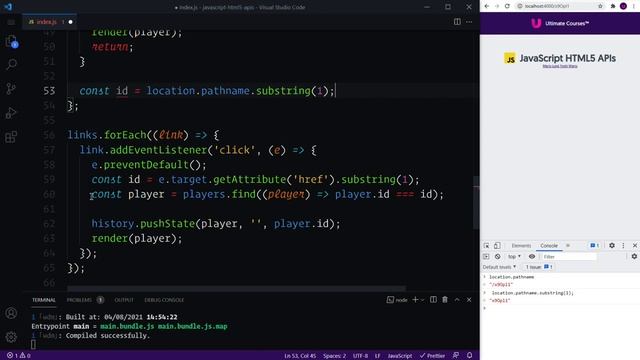Viewport: 640px width, 360px height.
Task: Open the Run and Debug view
Action: click(x=11, y=113)
